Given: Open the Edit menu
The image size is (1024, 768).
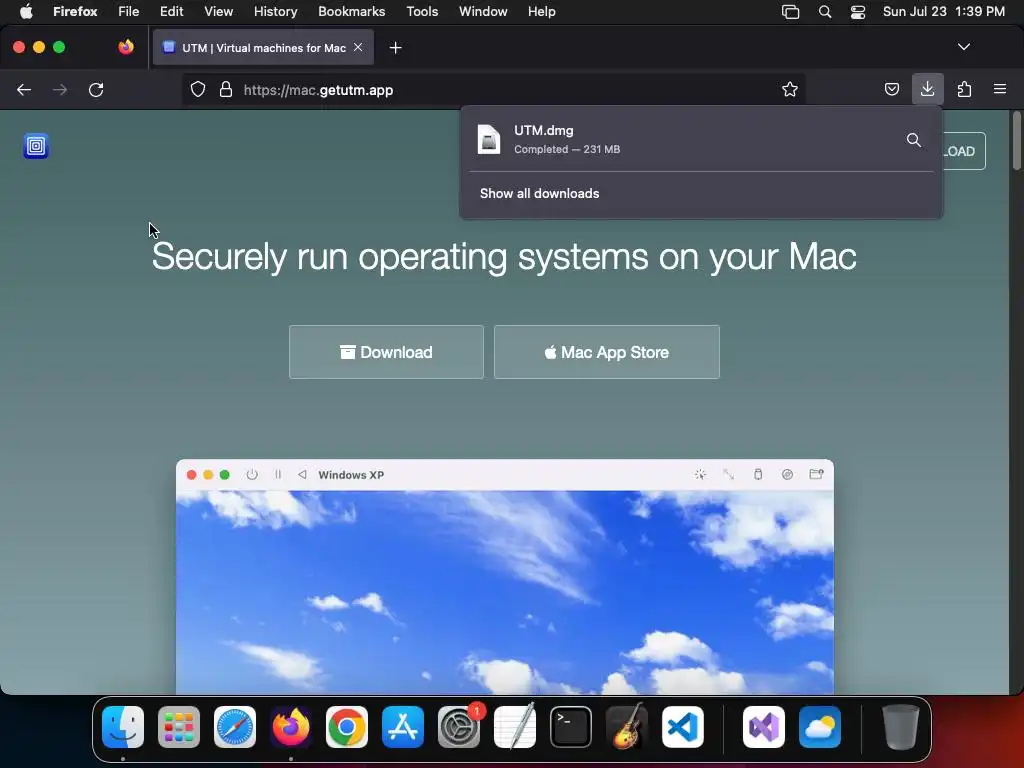Looking at the screenshot, I should coord(171,12).
